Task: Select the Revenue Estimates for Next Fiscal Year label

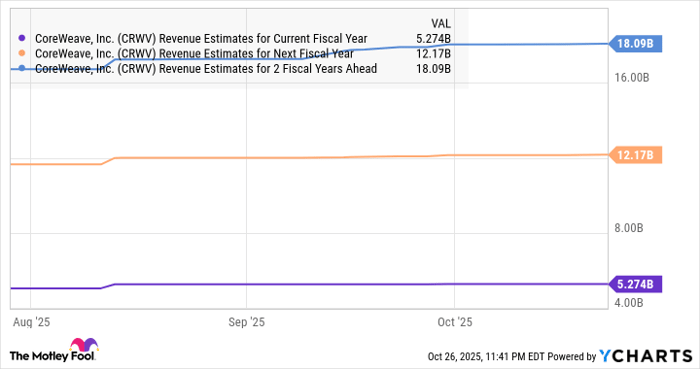Action: point(194,54)
